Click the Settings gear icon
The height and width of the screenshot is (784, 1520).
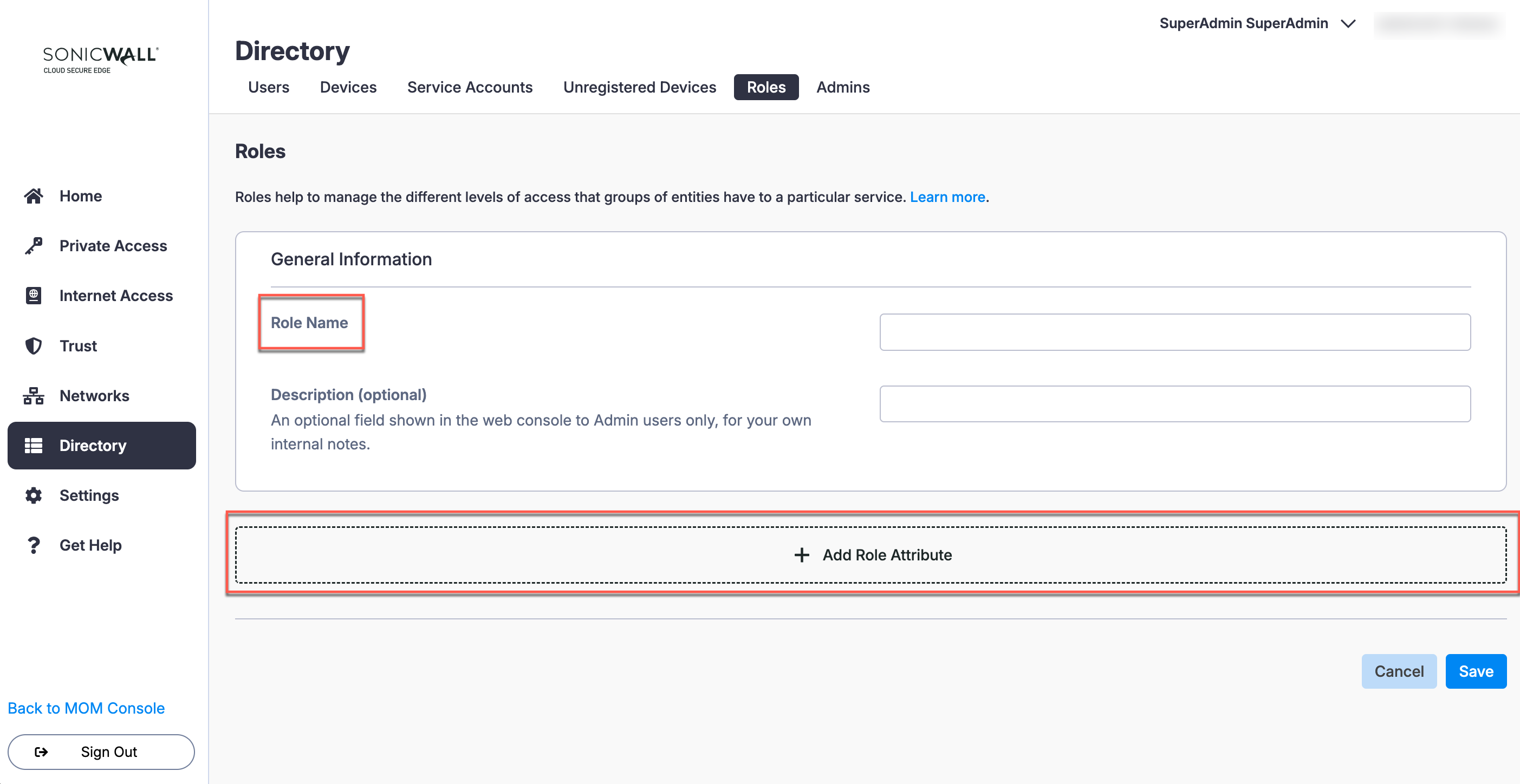(34, 495)
